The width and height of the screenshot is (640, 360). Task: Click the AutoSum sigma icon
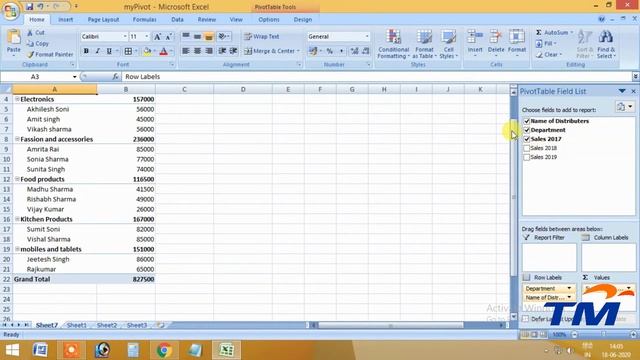(539, 32)
